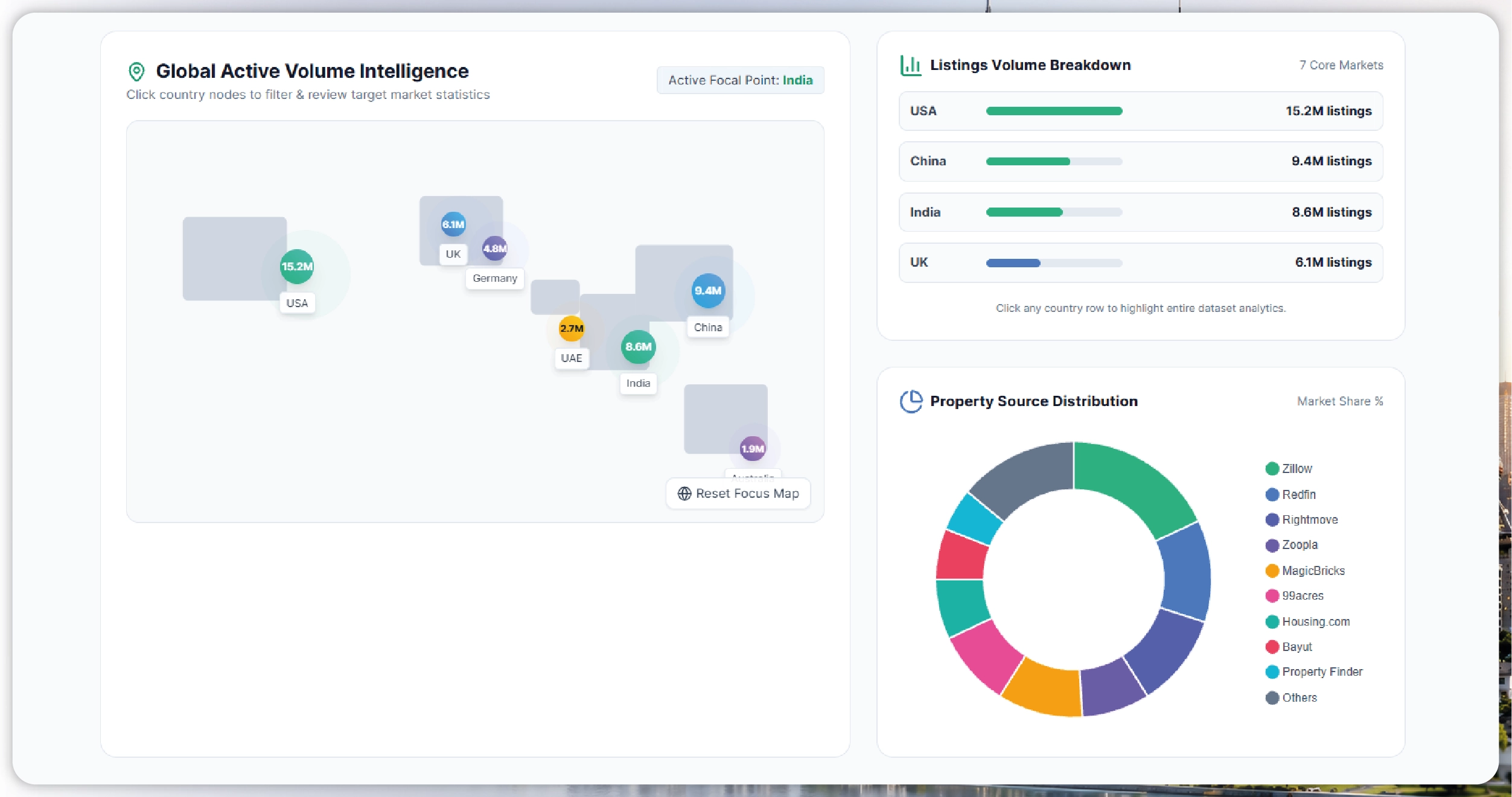
Task: Click the USA volume progress bar
Action: pyautogui.click(x=1054, y=111)
